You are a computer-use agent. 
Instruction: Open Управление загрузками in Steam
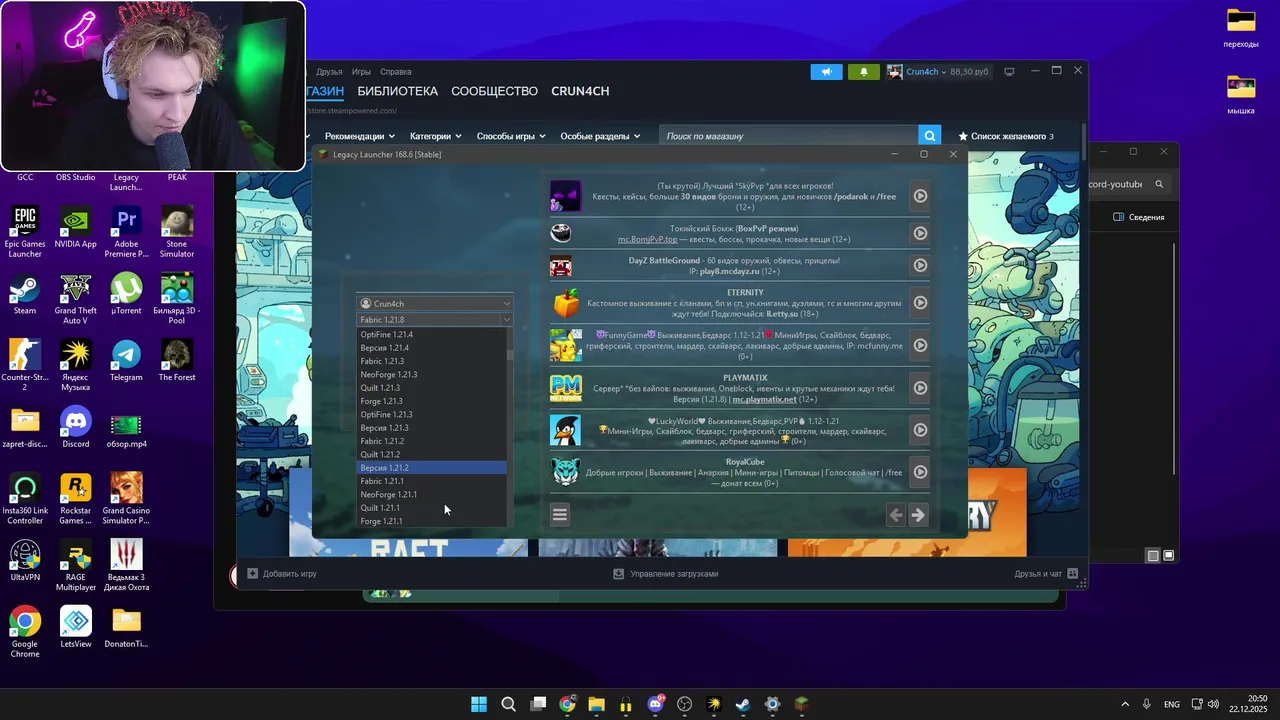click(666, 574)
